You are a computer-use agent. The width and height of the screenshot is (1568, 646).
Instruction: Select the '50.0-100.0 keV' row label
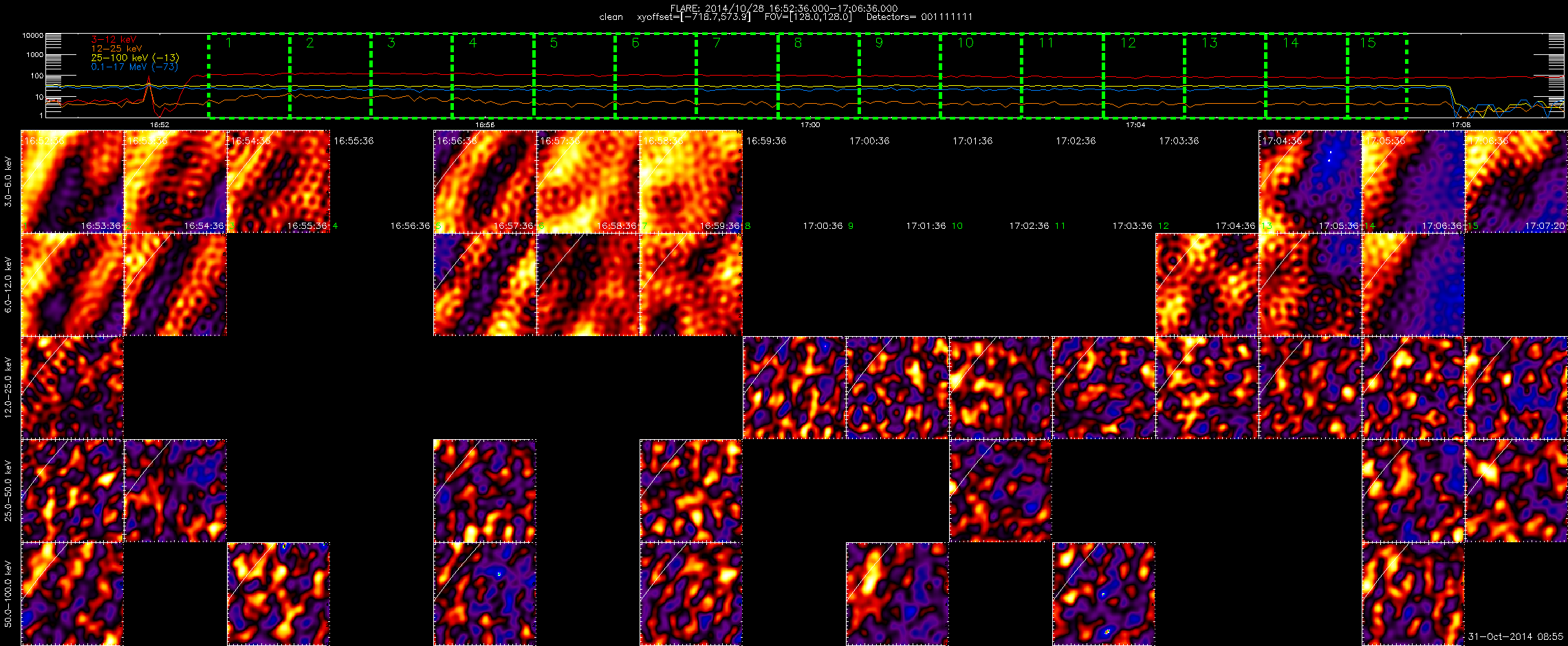tap(8, 594)
